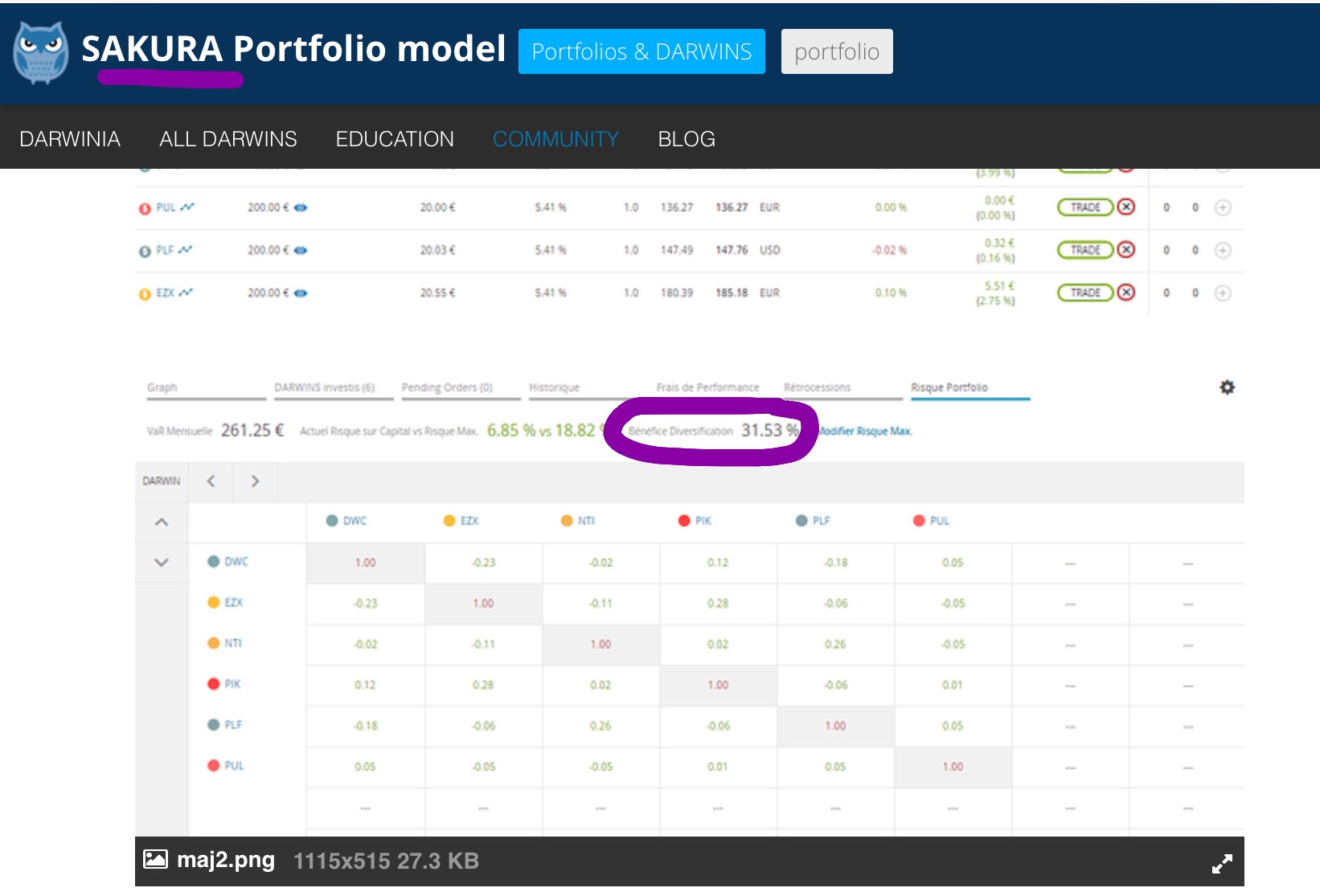Image resolution: width=1320 pixels, height=896 pixels.
Task: Click the PUL status circle icon
Action: pos(145,209)
